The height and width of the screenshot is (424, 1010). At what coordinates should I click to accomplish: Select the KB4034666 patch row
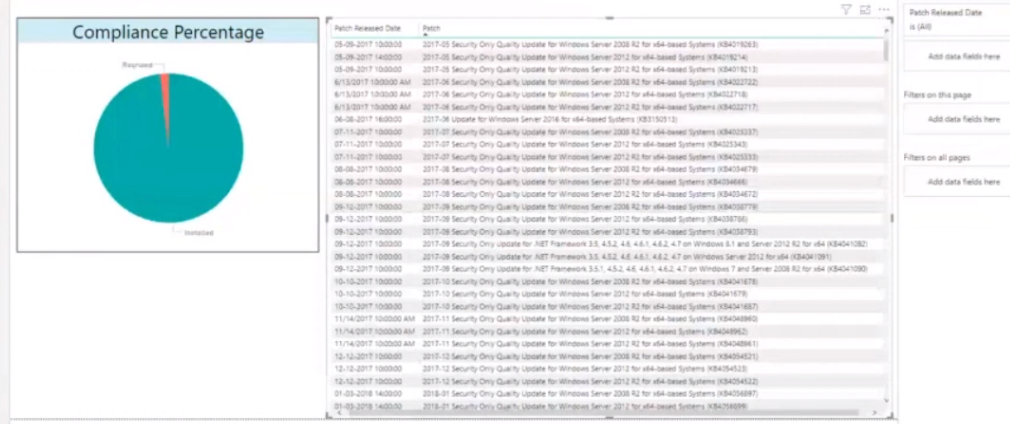(608, 182)
